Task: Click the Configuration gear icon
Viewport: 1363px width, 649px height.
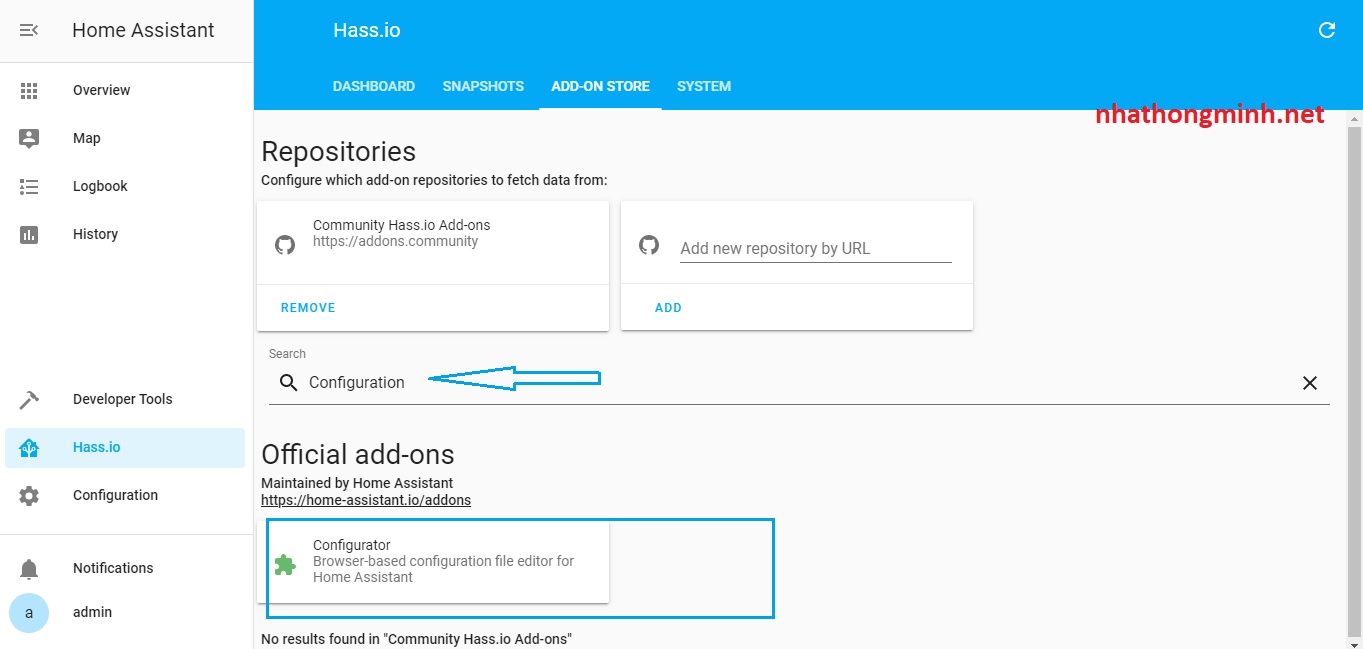Action: 29,495
